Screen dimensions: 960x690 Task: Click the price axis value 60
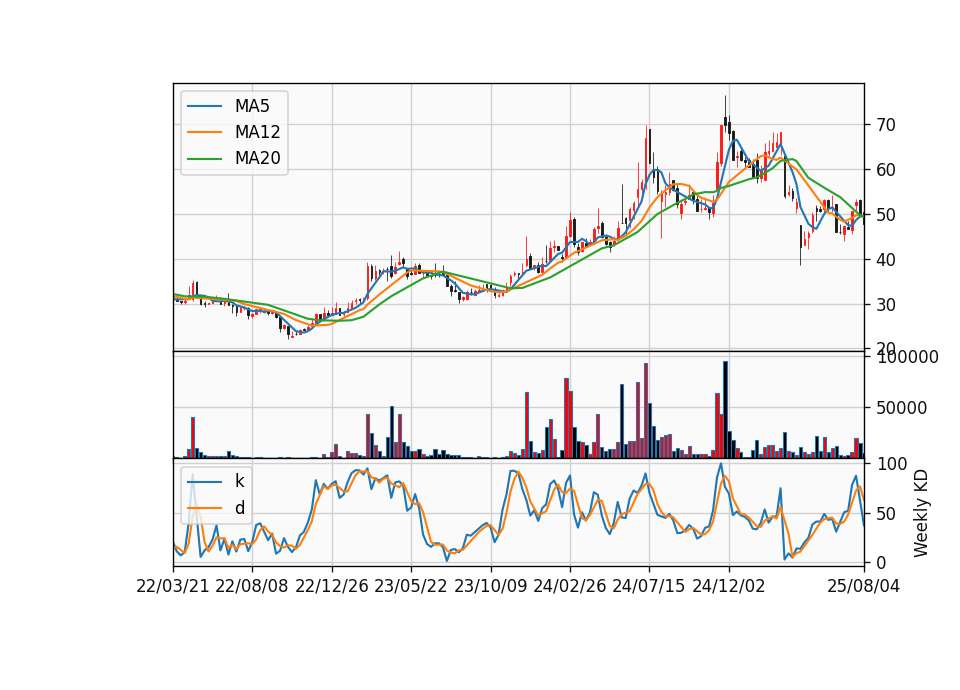[887, 170]
